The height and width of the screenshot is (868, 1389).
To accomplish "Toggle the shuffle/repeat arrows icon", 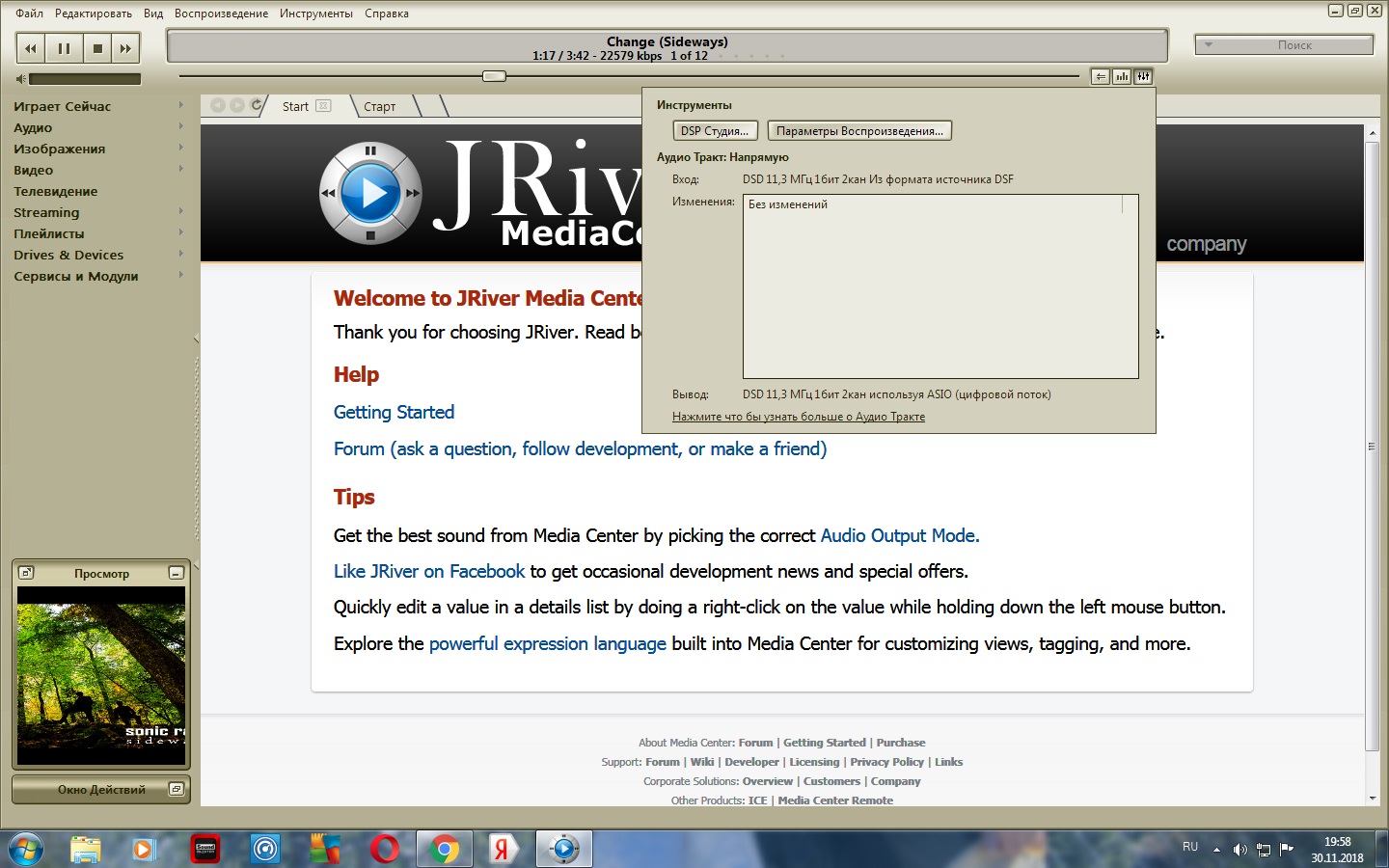I will 1101,77.
